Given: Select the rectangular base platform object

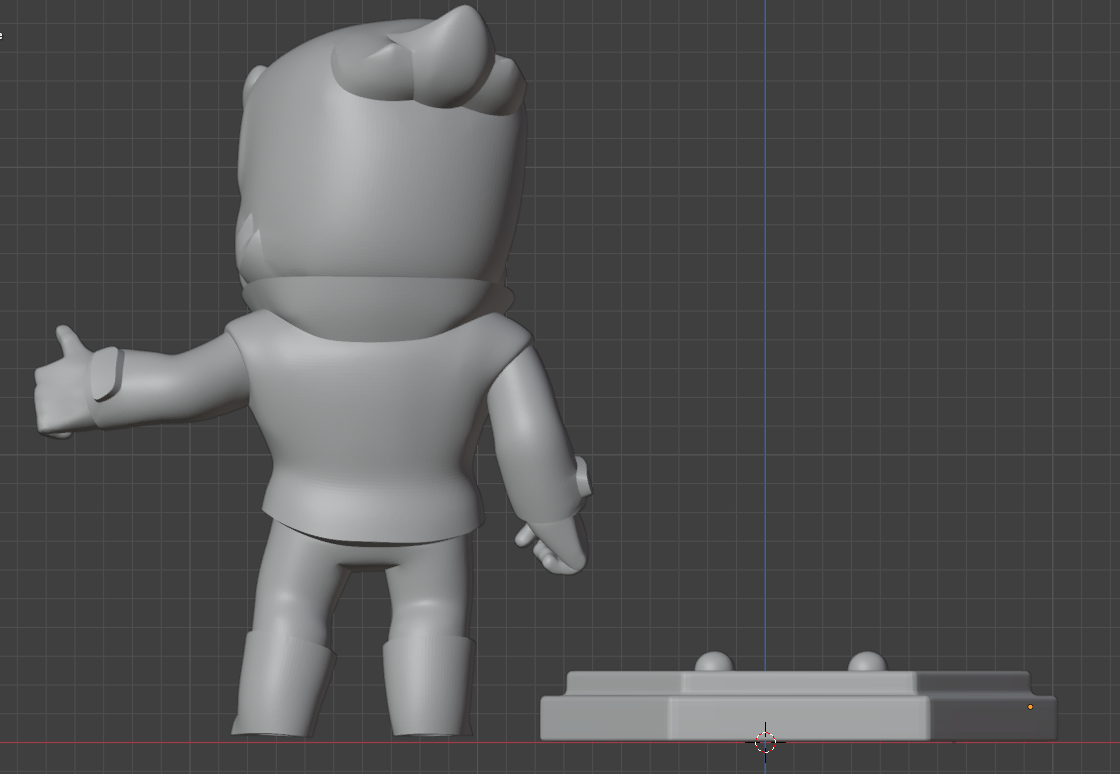Looking at the screenshot, I should [x=798, y=705].
